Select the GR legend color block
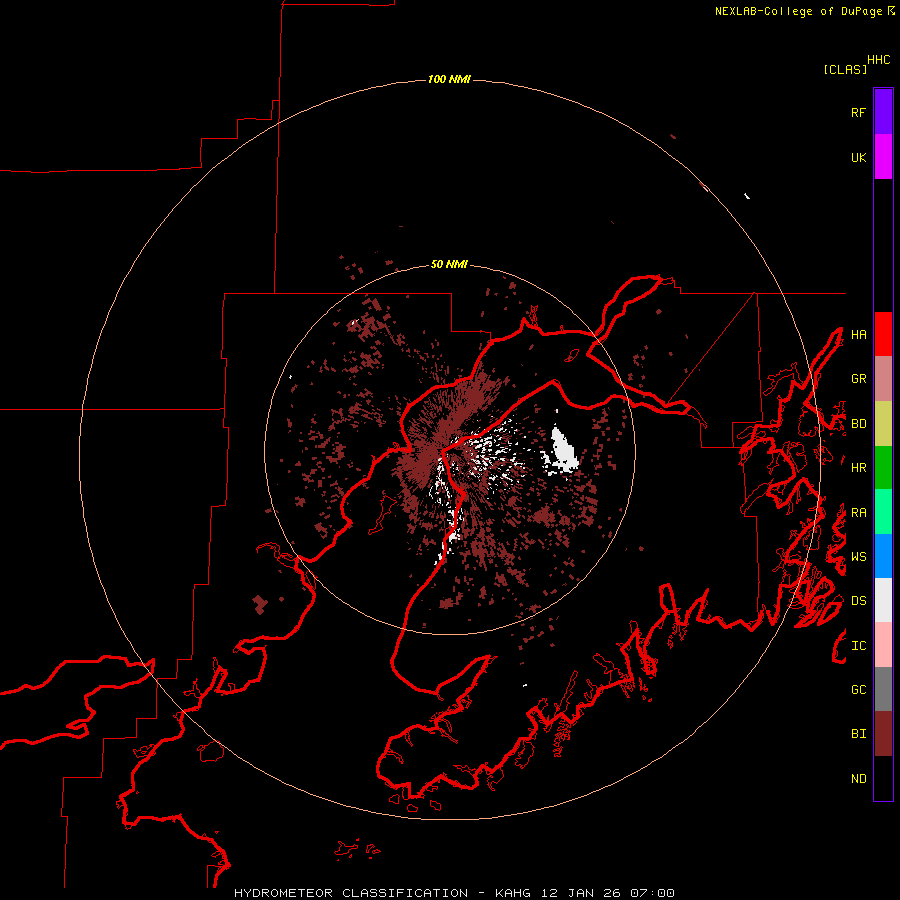900x900 pixels. 883,379
